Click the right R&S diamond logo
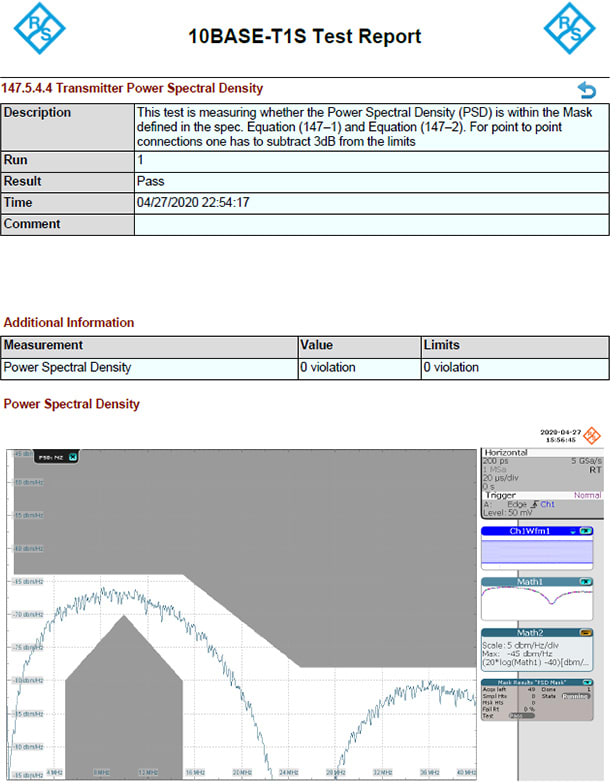616x784 pixels. point(570,28)
